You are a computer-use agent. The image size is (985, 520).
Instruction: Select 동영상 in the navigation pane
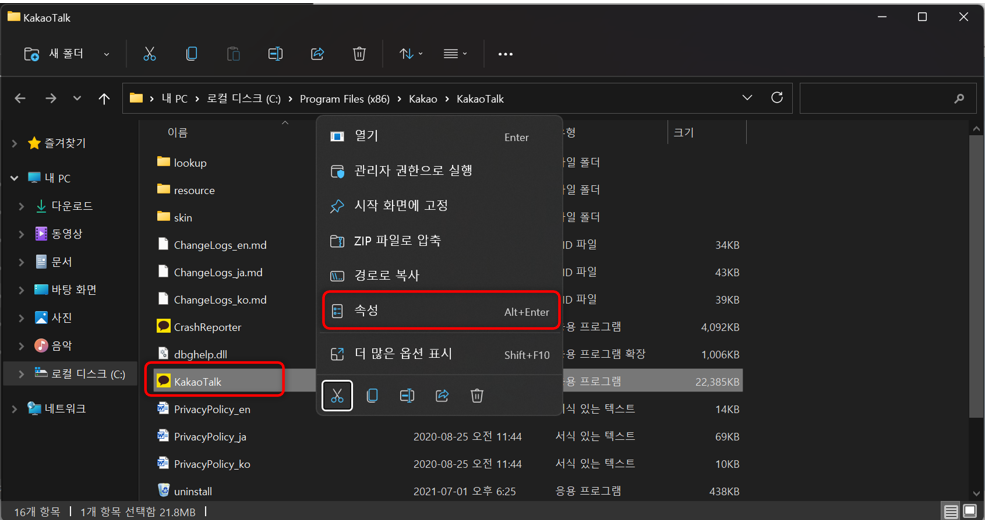(x=67, y=234)
